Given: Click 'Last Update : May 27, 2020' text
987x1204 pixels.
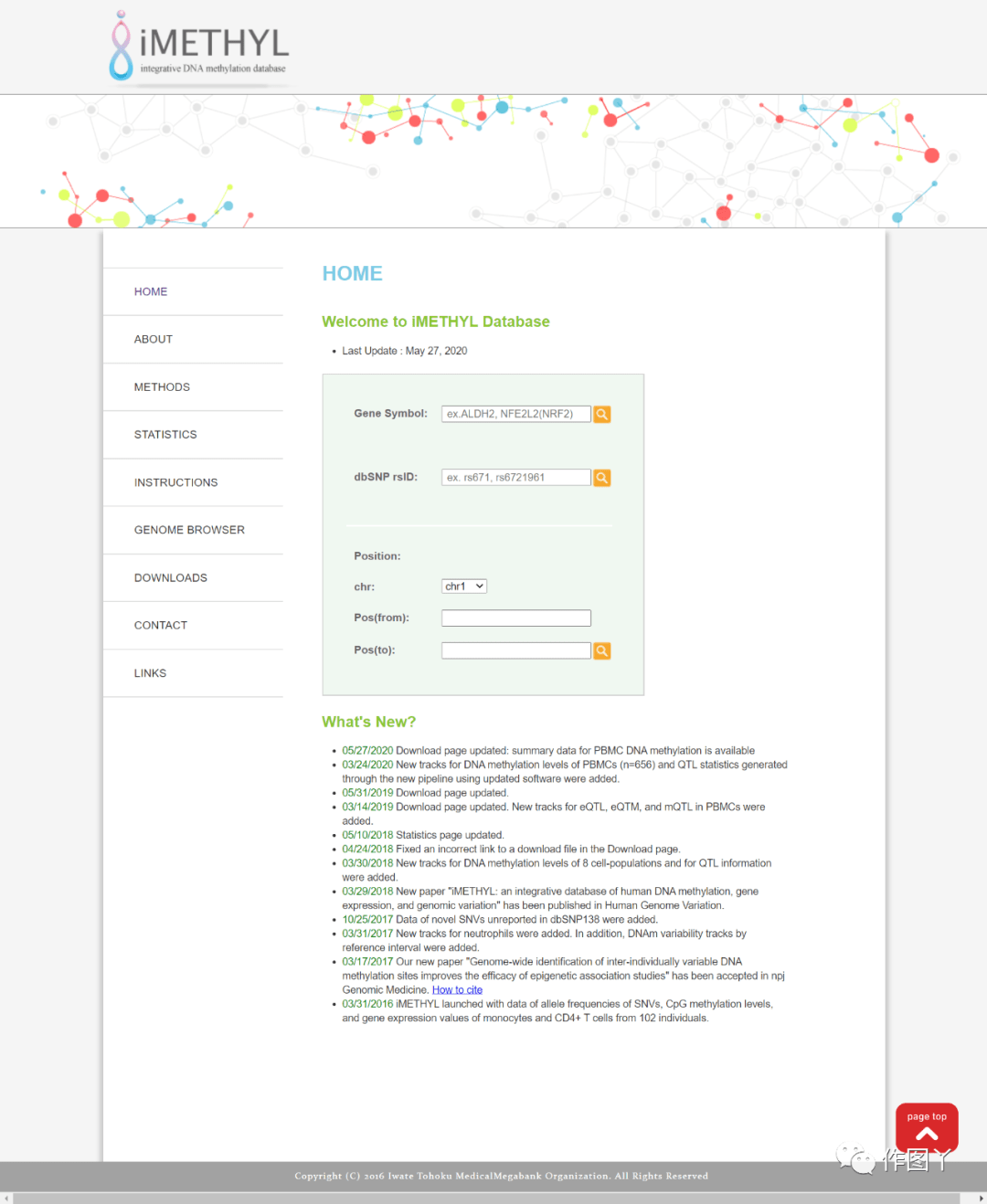Looking at the screenshot, I should pos(405,351).
